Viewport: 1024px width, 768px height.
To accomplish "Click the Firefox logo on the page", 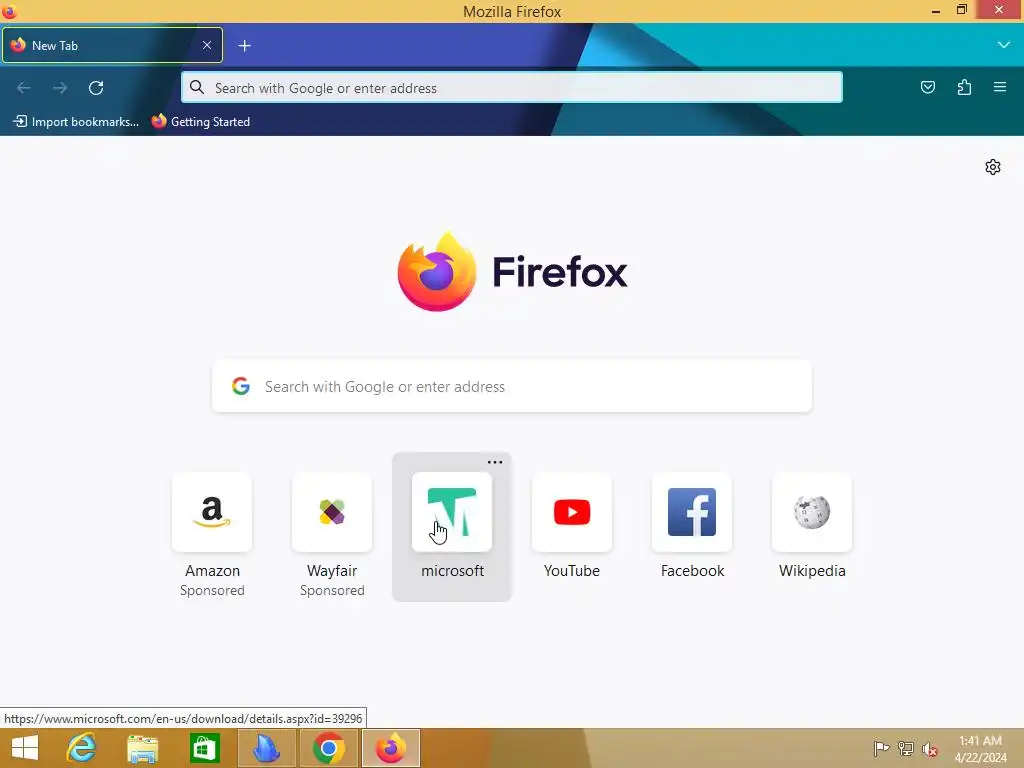I will [x=437, y=272].
